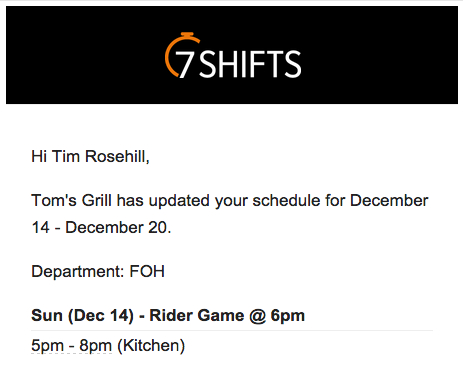Click the 5pm start time text
This screenshot has height=377, width=463.
[x=47, y=345]
